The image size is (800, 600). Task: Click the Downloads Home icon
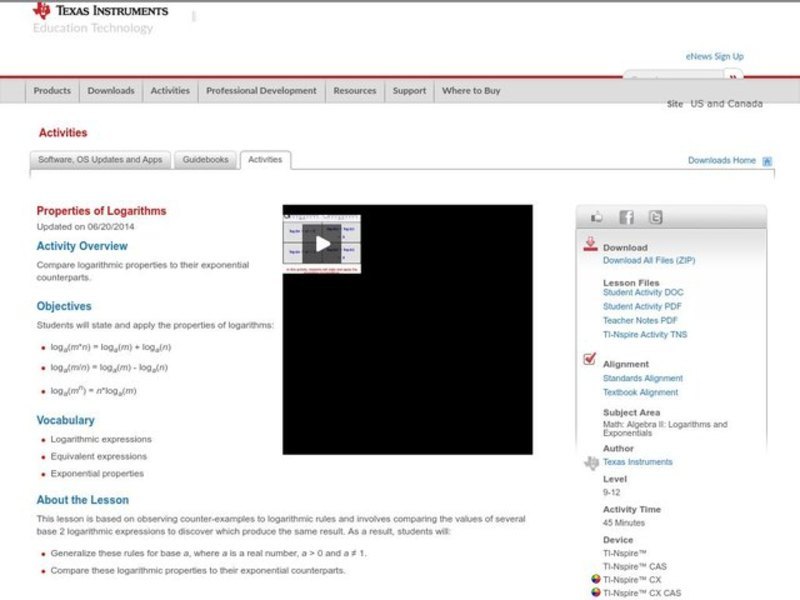point(767,160)
